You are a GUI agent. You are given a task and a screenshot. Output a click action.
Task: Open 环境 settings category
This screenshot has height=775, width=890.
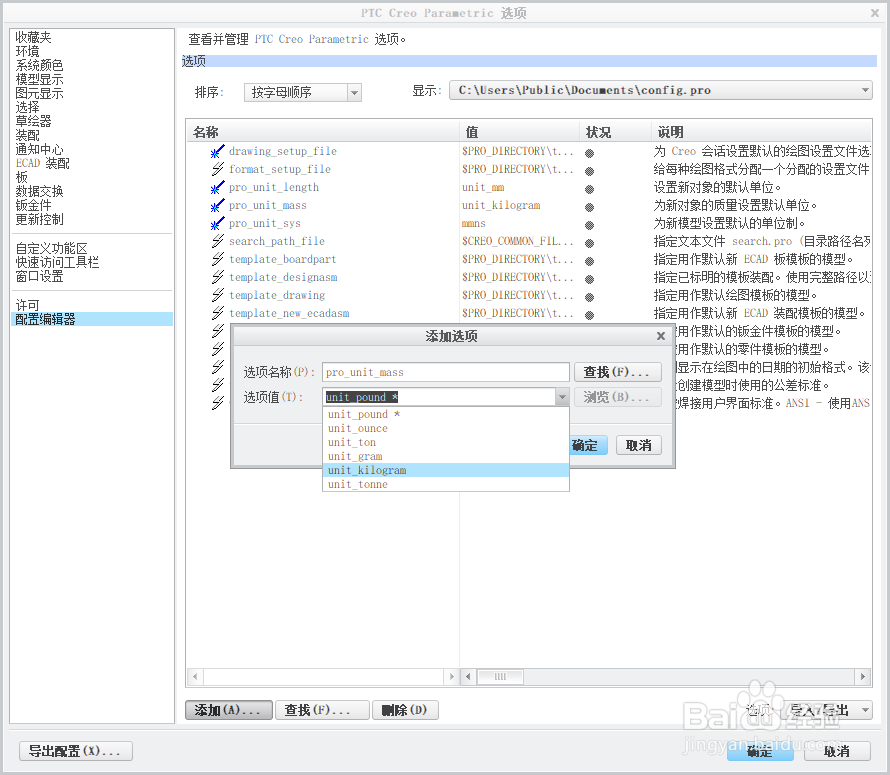point(27,51)
